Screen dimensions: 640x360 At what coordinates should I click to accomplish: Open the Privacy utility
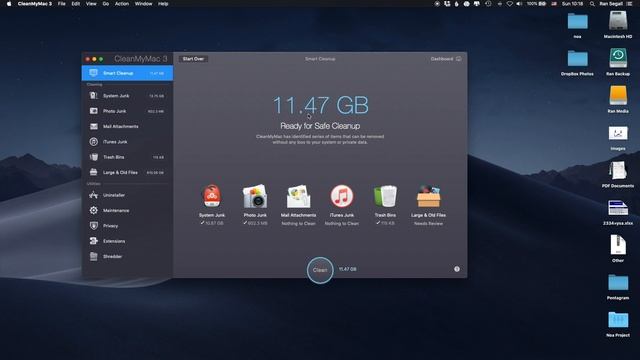127,226
